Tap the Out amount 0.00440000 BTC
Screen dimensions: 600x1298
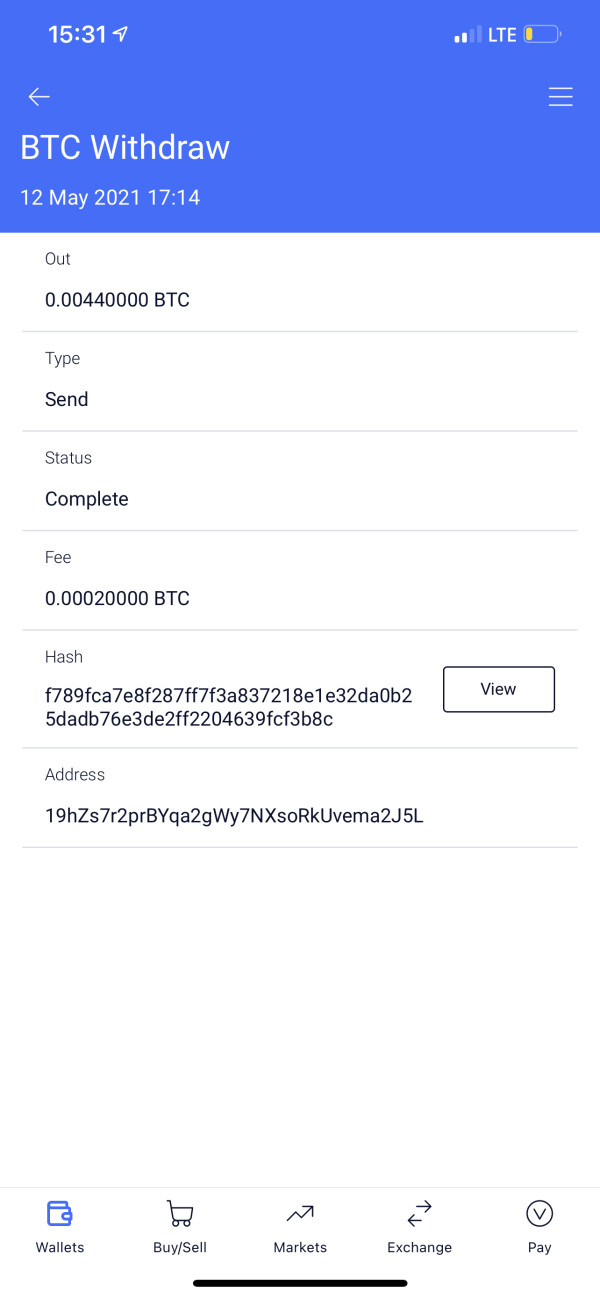click(117, 300)
